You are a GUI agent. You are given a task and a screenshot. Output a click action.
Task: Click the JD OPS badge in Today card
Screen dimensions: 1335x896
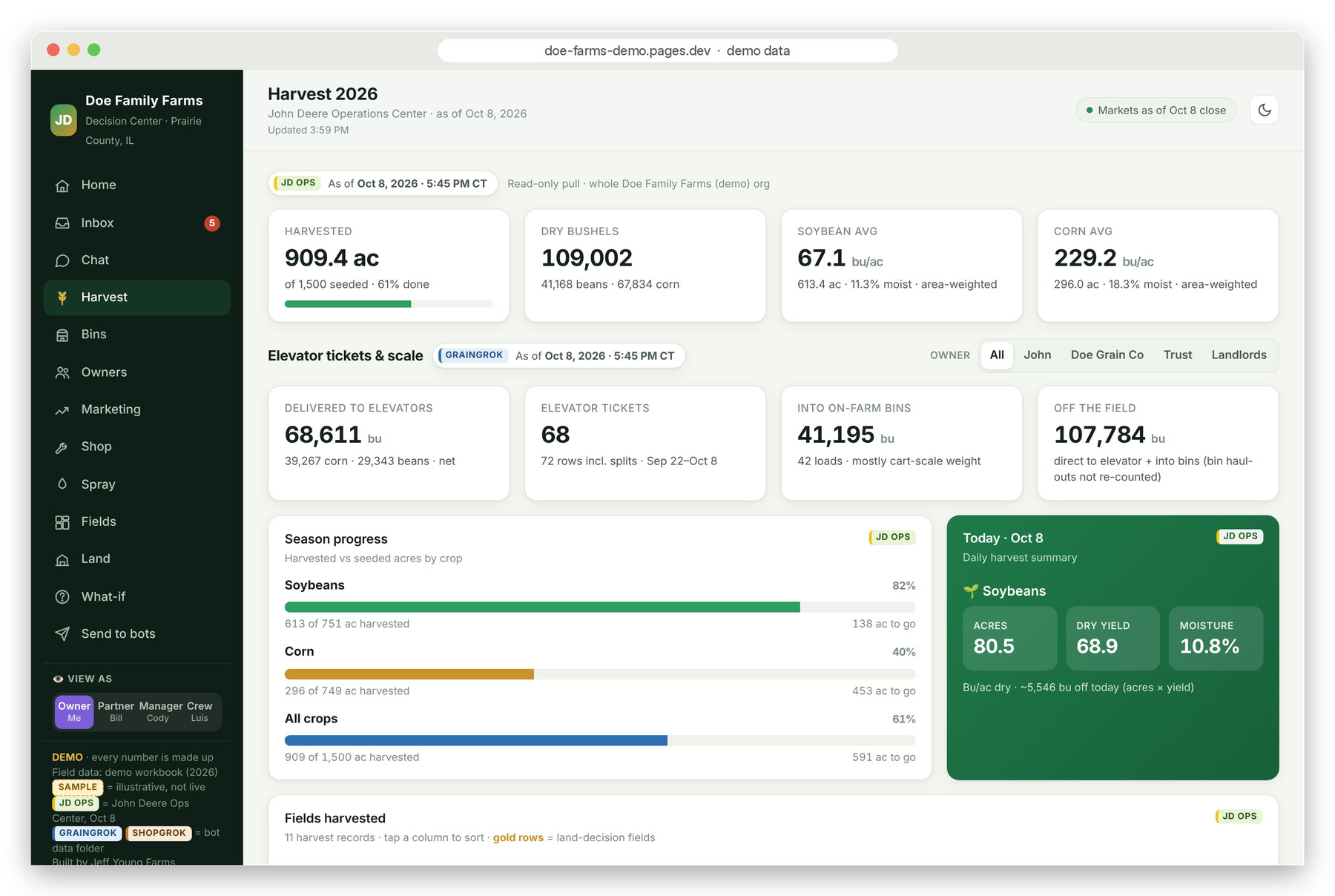click(x=1239, y=536)
